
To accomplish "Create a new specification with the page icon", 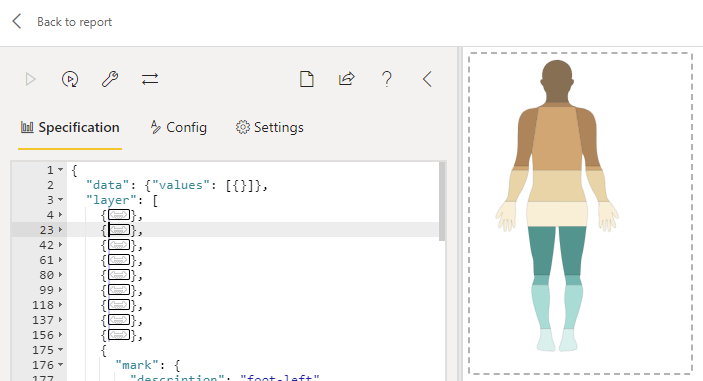I will [x=307, y=79].
